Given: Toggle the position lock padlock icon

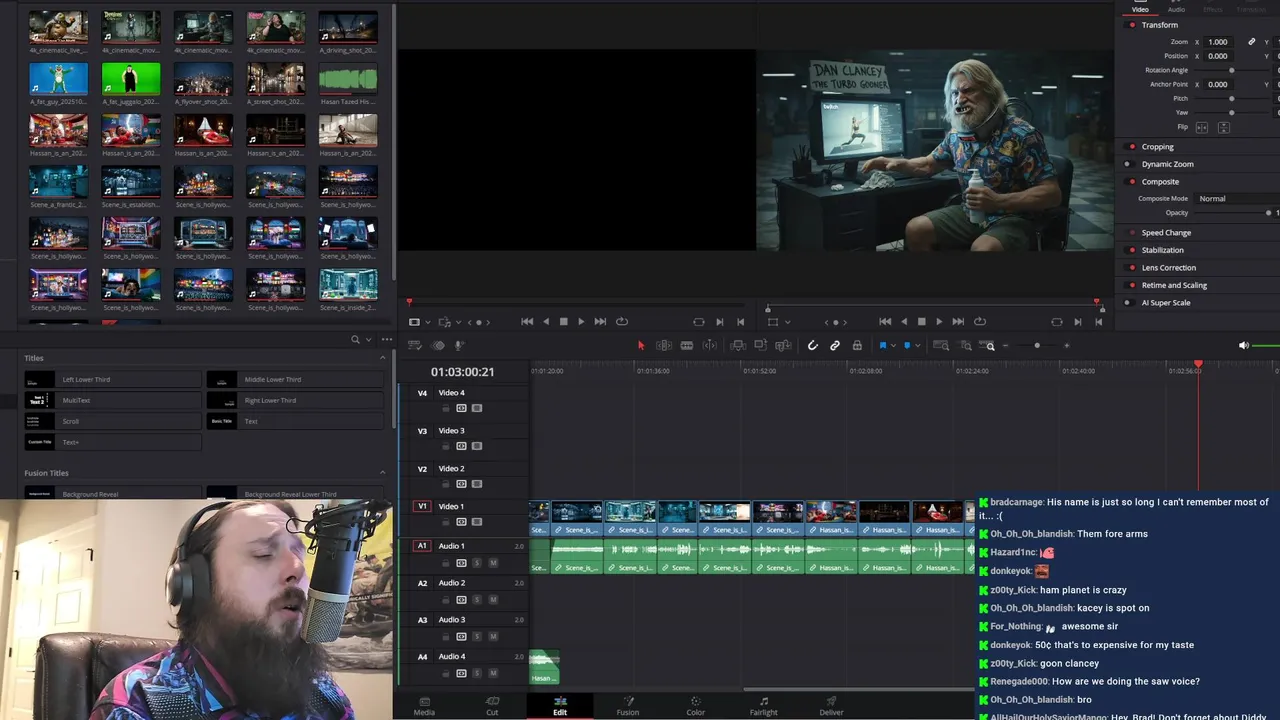Looking at the screenshot, I should 857,345.
